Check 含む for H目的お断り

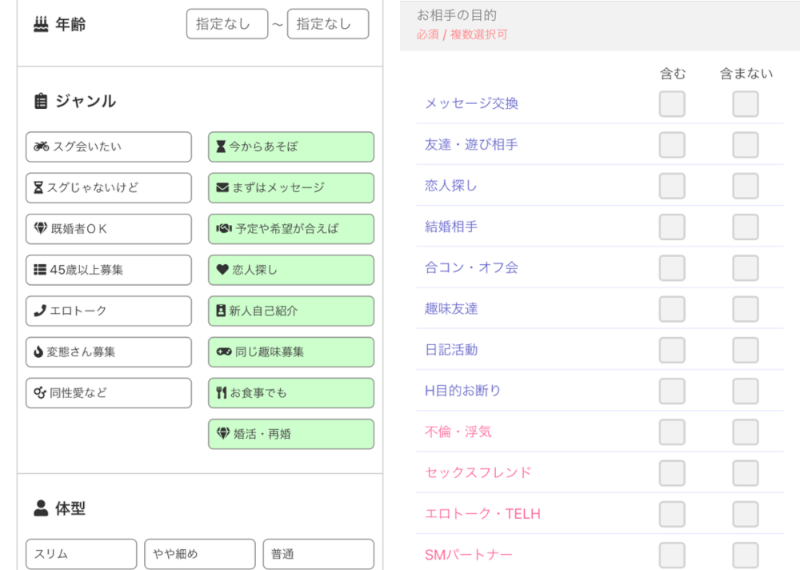672,391
